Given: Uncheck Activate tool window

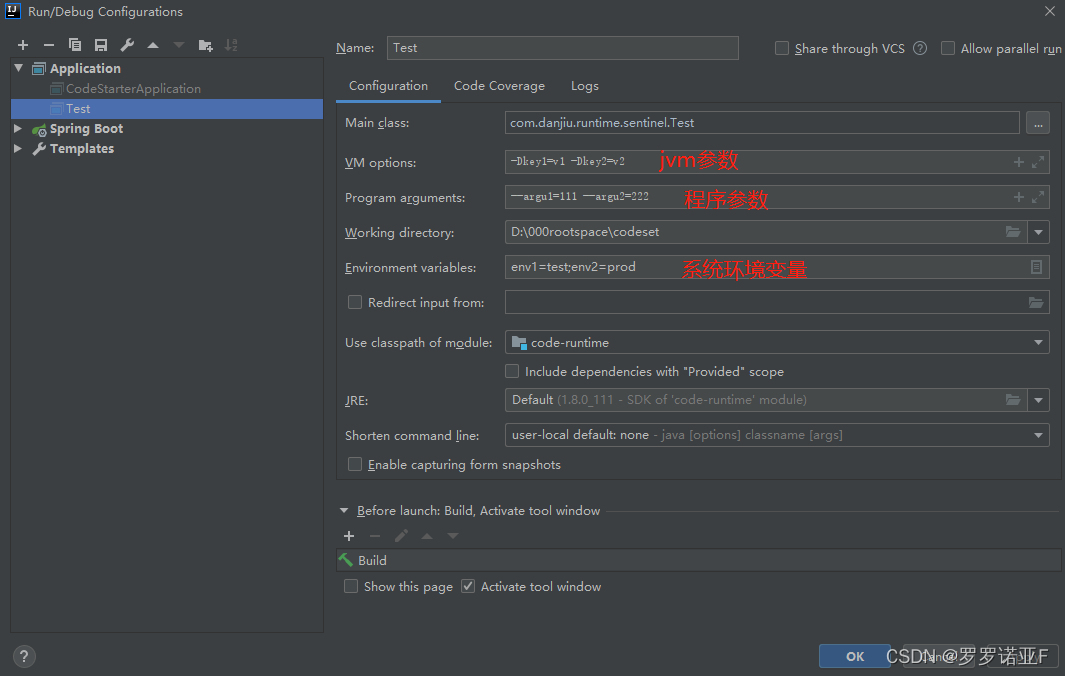Looking at the screenshot, I should tap(467, 586).
